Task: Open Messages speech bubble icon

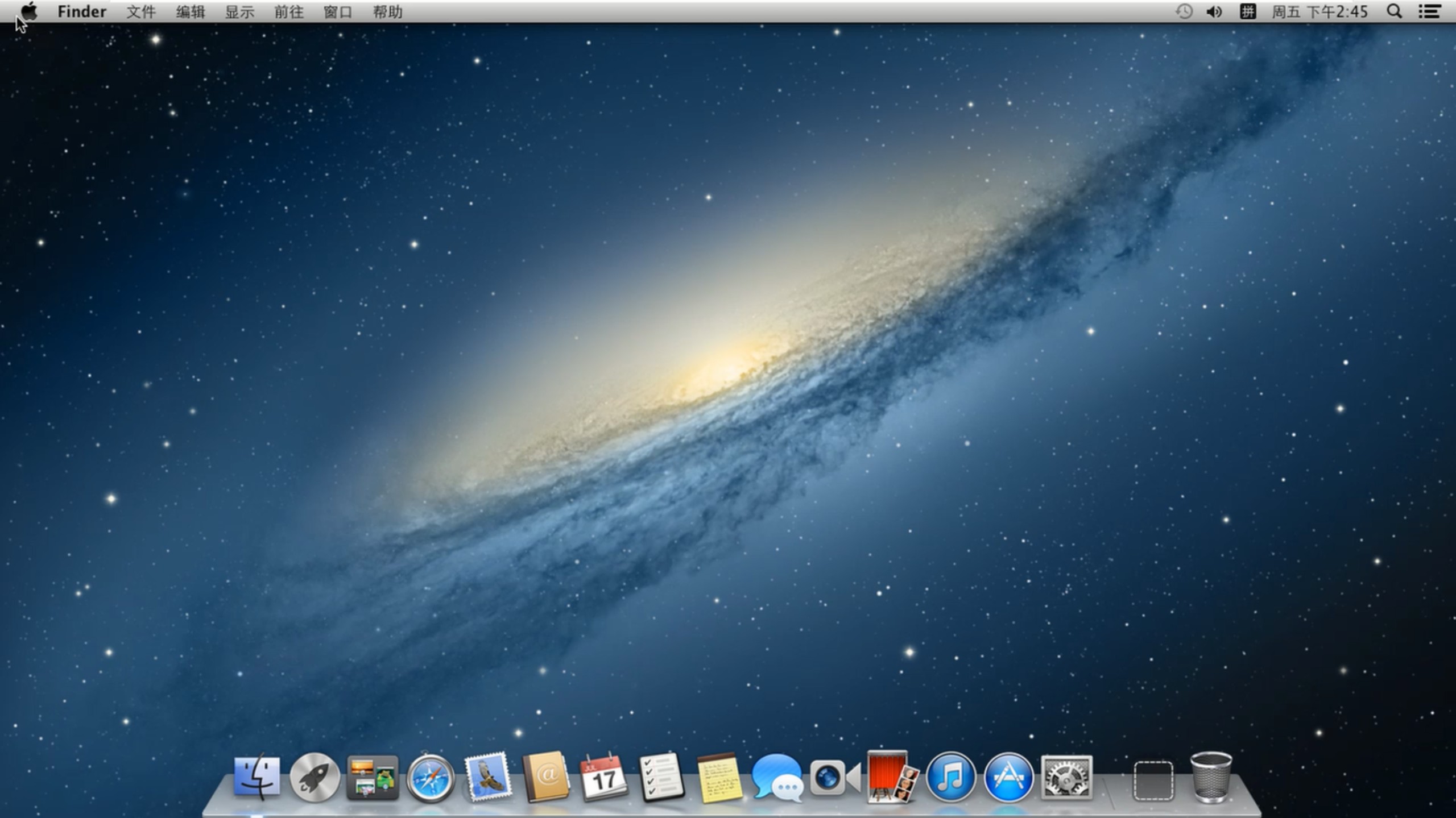Action: click(777, 778)
